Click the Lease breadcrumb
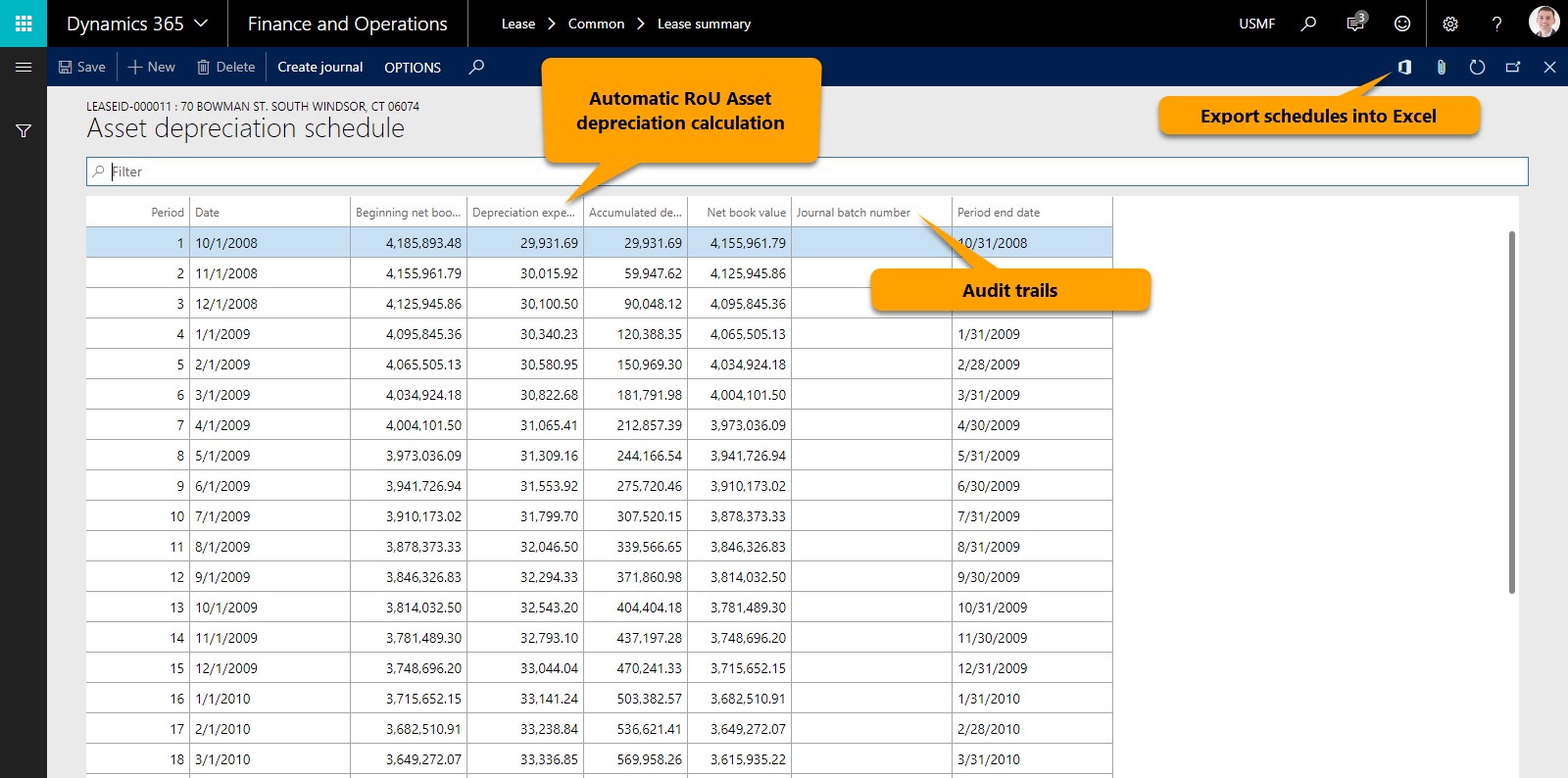The height and width of the screenshot is (778, 1568). pyautogui.click(x=518, y=24)
